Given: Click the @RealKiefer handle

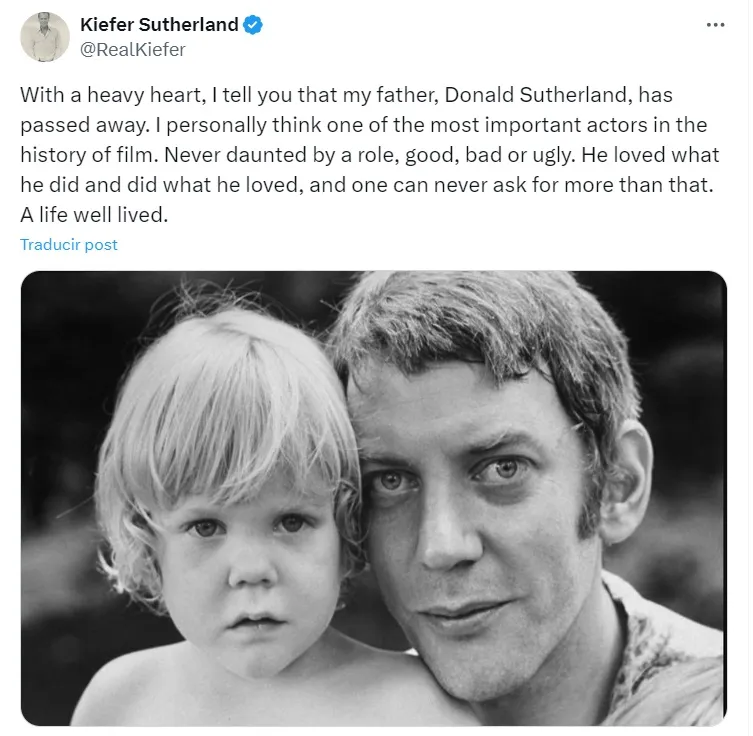Looking at the screenshot, I should coord(133,49).
